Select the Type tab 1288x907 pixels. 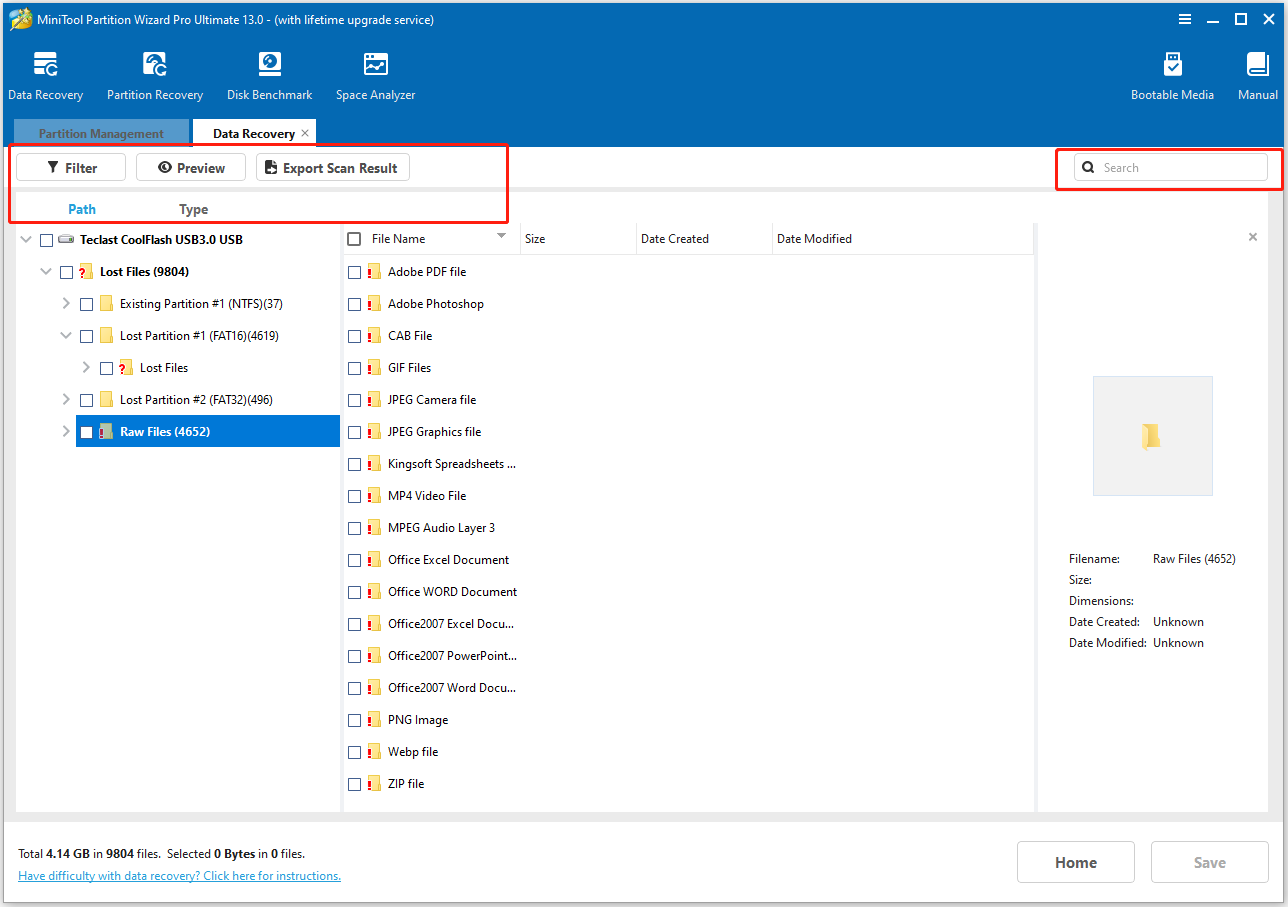pos(193,209)
